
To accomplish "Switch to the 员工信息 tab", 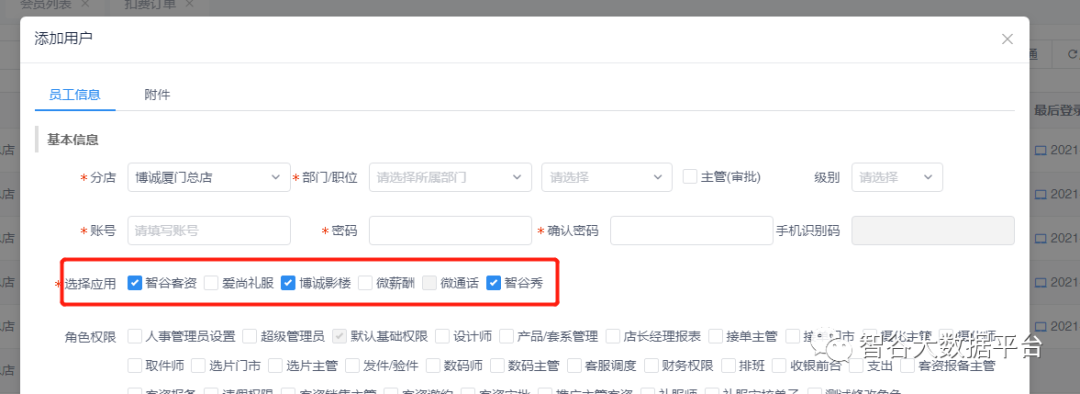I will tap(75, 94).
